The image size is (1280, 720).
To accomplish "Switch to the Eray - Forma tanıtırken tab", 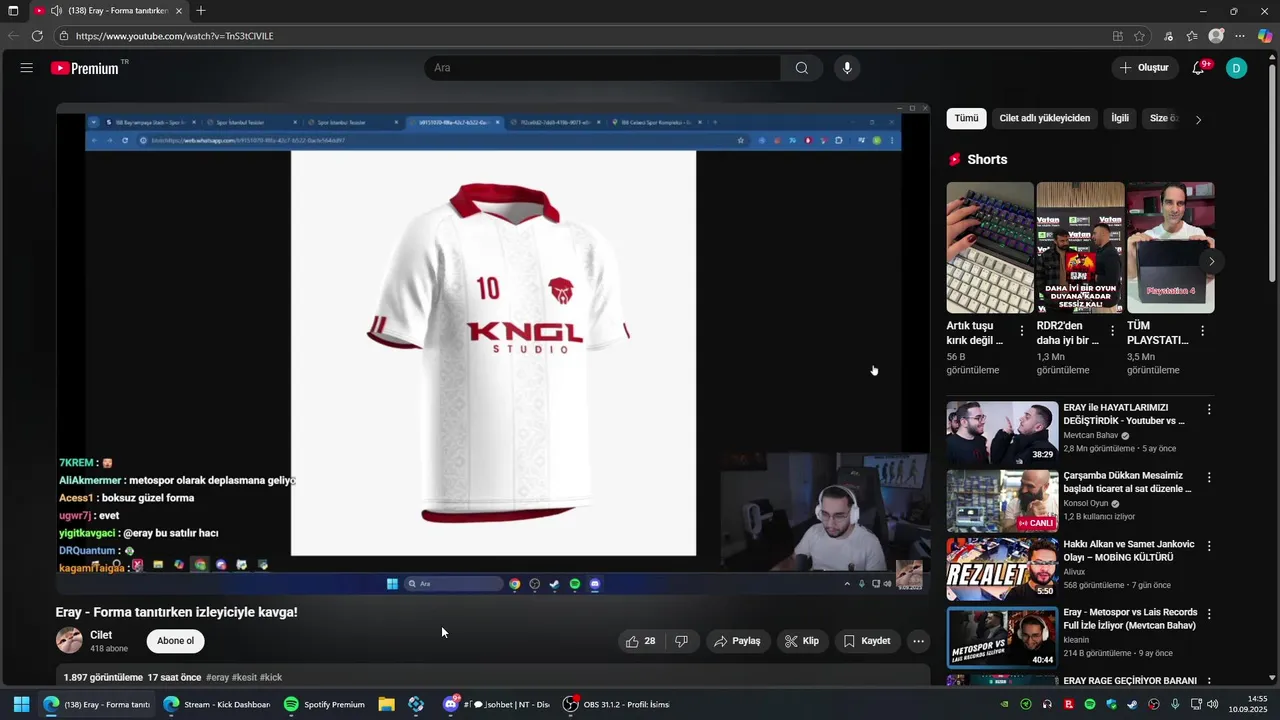I will 109,11.
